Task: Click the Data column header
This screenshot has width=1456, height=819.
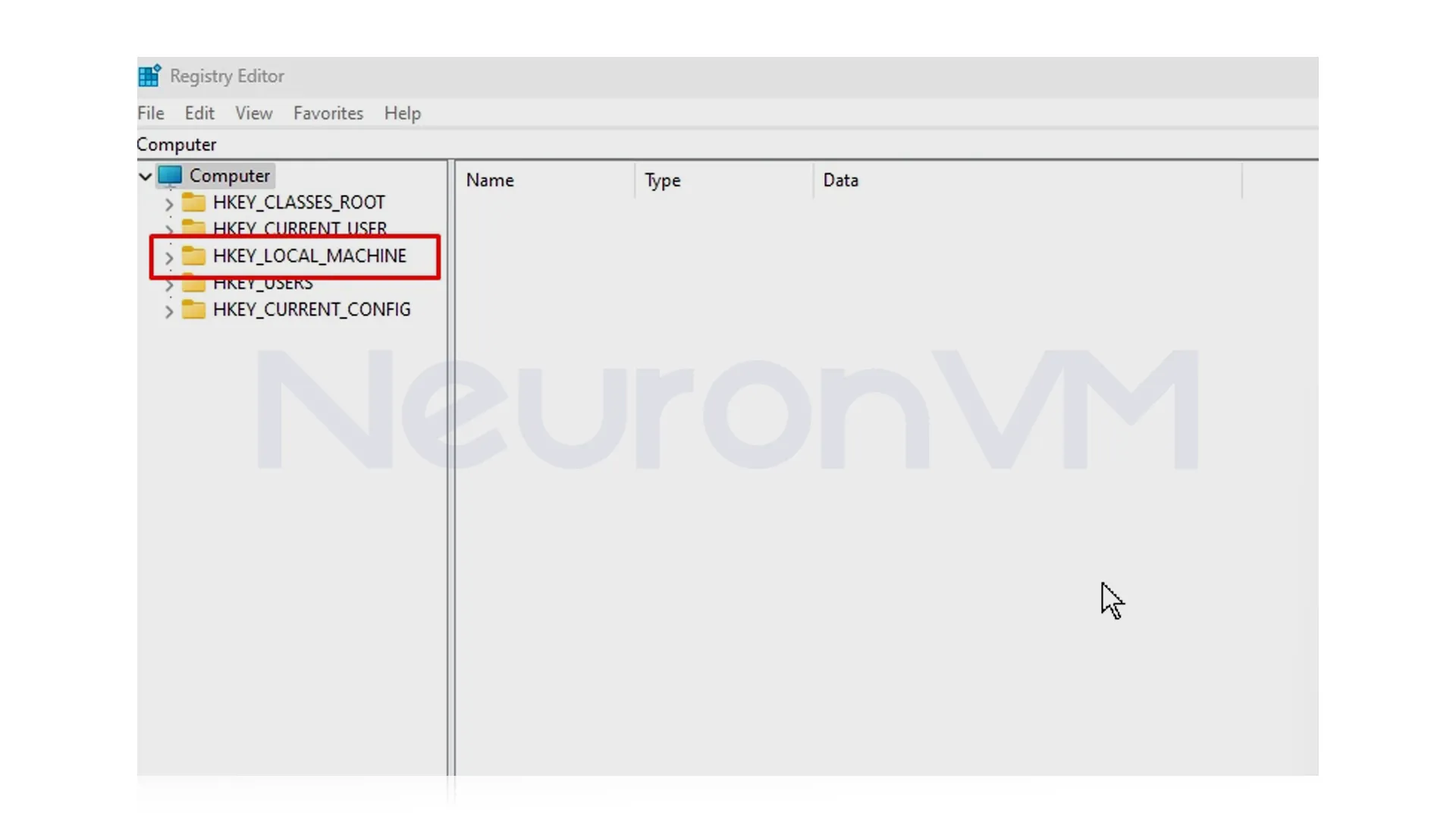Action: pos(1028,180)
